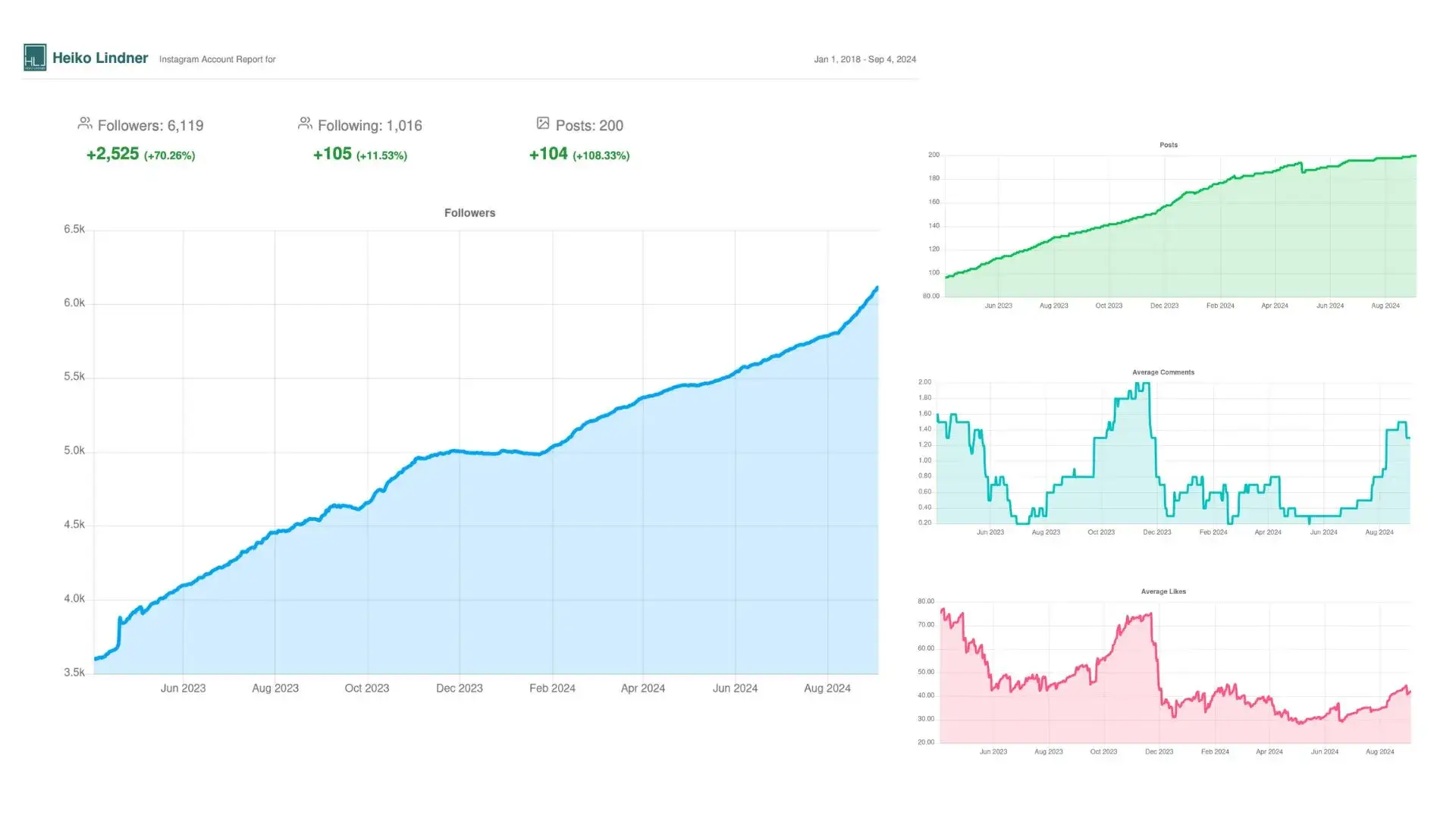Click the Posts chart title
This screenshot has width=1456, height=819.
[1168, 145]
